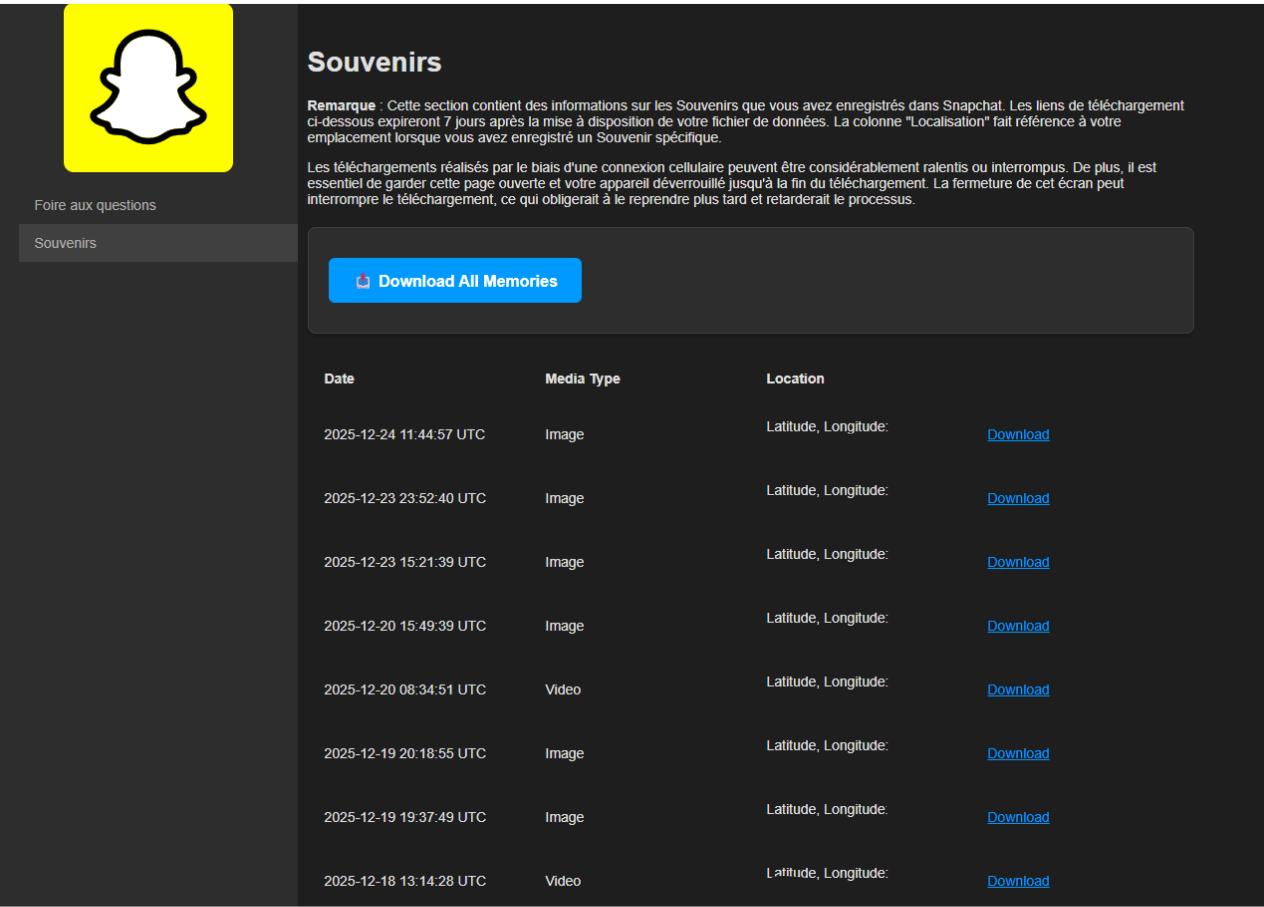Viewport: 1264px width, 907px height.
Task: Download the 2025-12-23 23:52:40 image
Action: click(x=1018, y=499)
